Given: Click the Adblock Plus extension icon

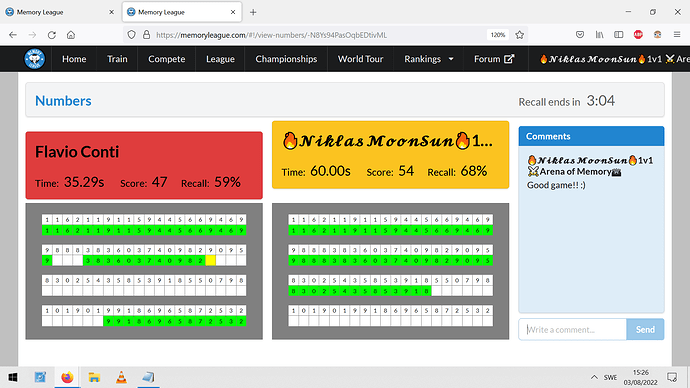Looking at the screenshot, I should pos(638,35).
